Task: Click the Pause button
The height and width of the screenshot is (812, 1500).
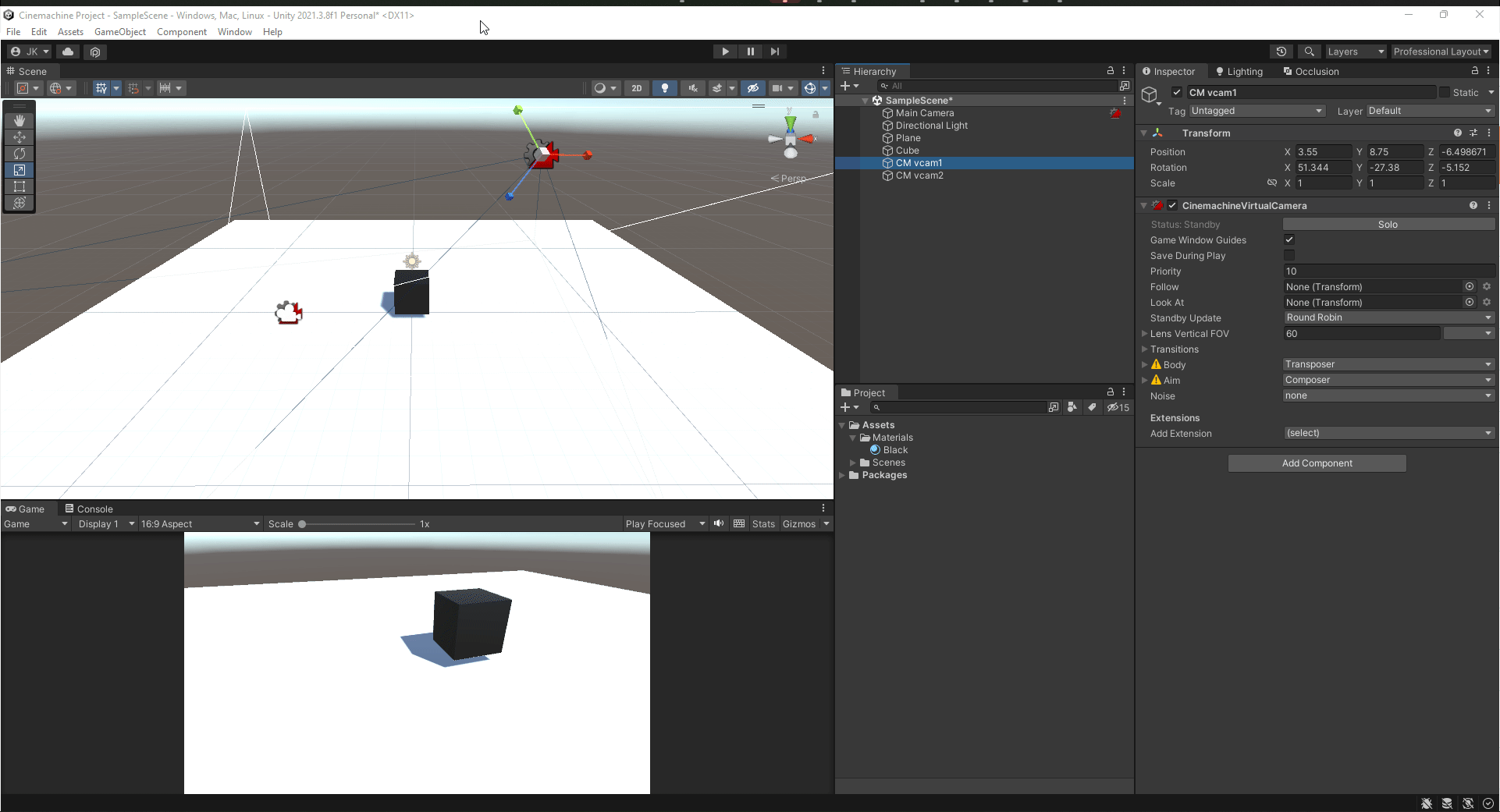Action: (750, 51)
